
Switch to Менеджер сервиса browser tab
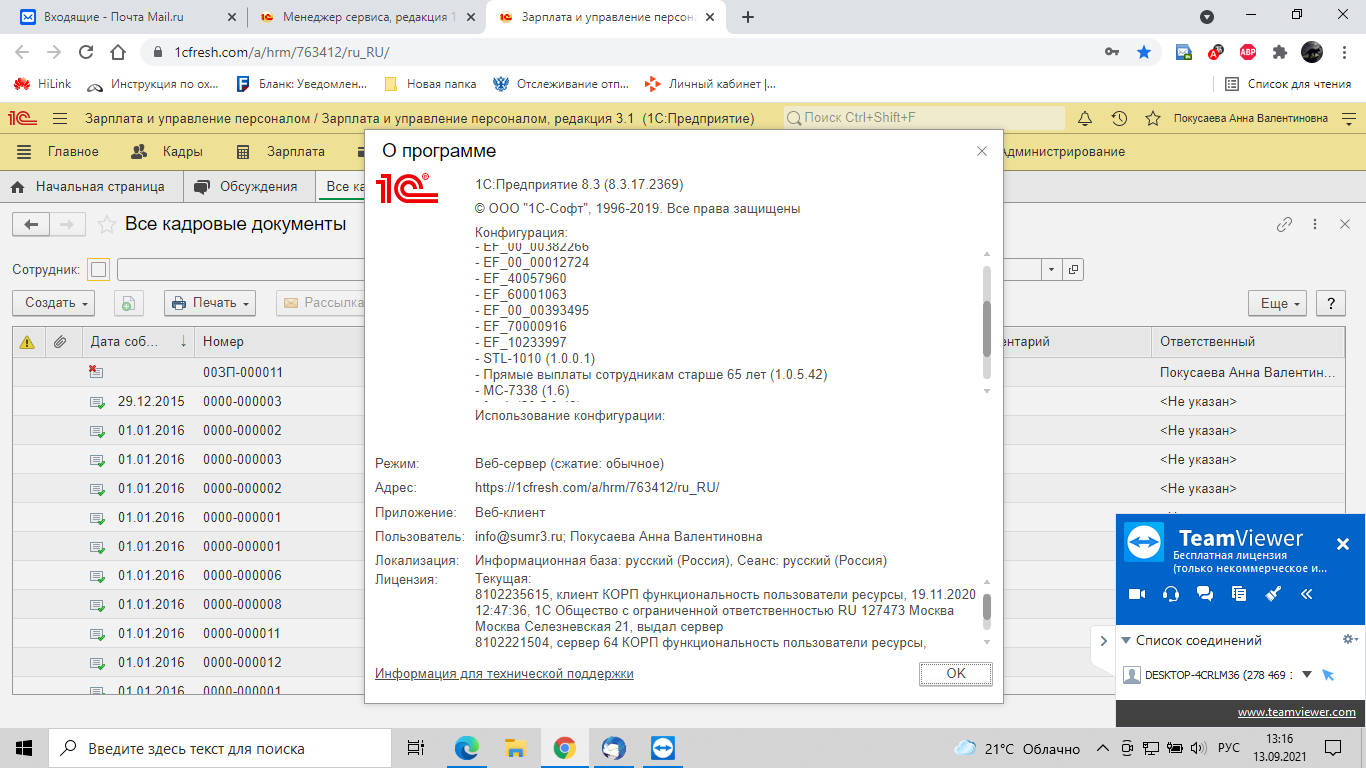pyautogui.click(x=369, y=17)
